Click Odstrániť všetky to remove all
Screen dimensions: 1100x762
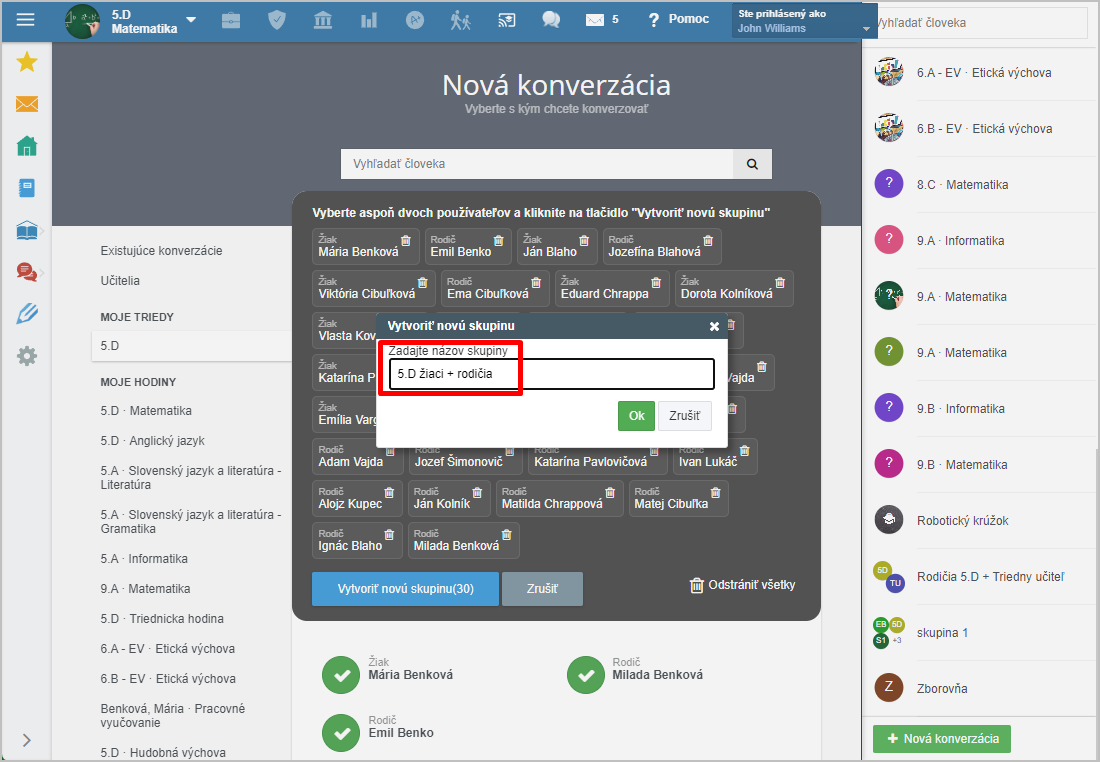[742, 585]
